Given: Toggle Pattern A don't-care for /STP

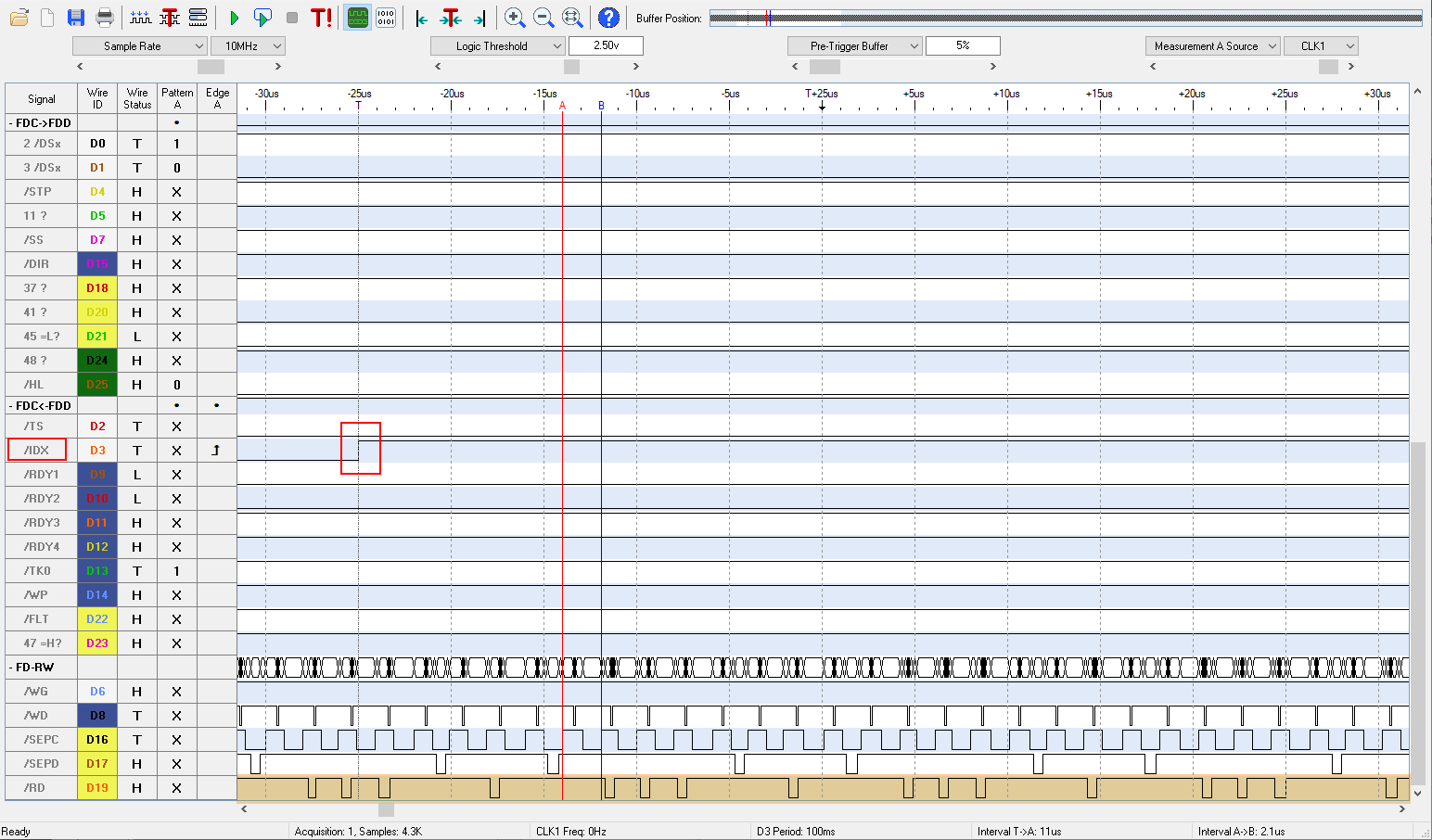Looking at the screenshot, I should point(176,191).
